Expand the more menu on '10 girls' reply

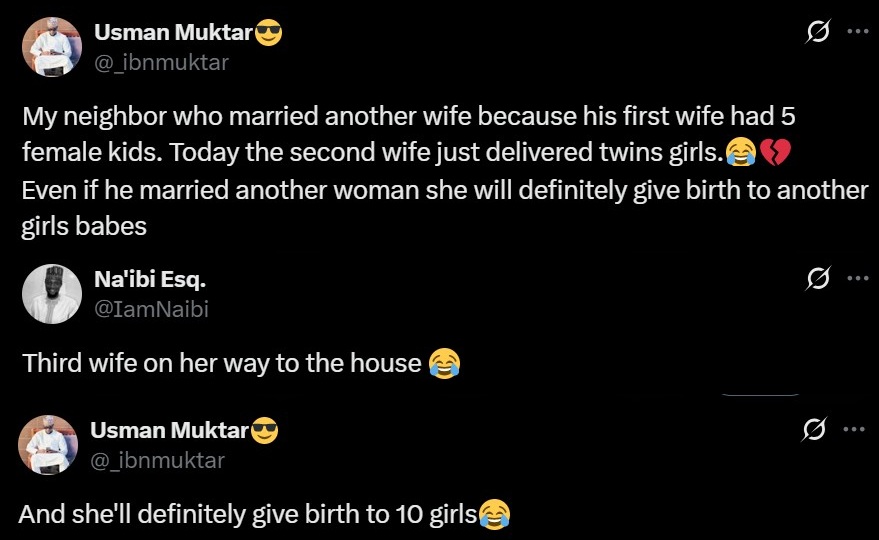pos(857,430)
